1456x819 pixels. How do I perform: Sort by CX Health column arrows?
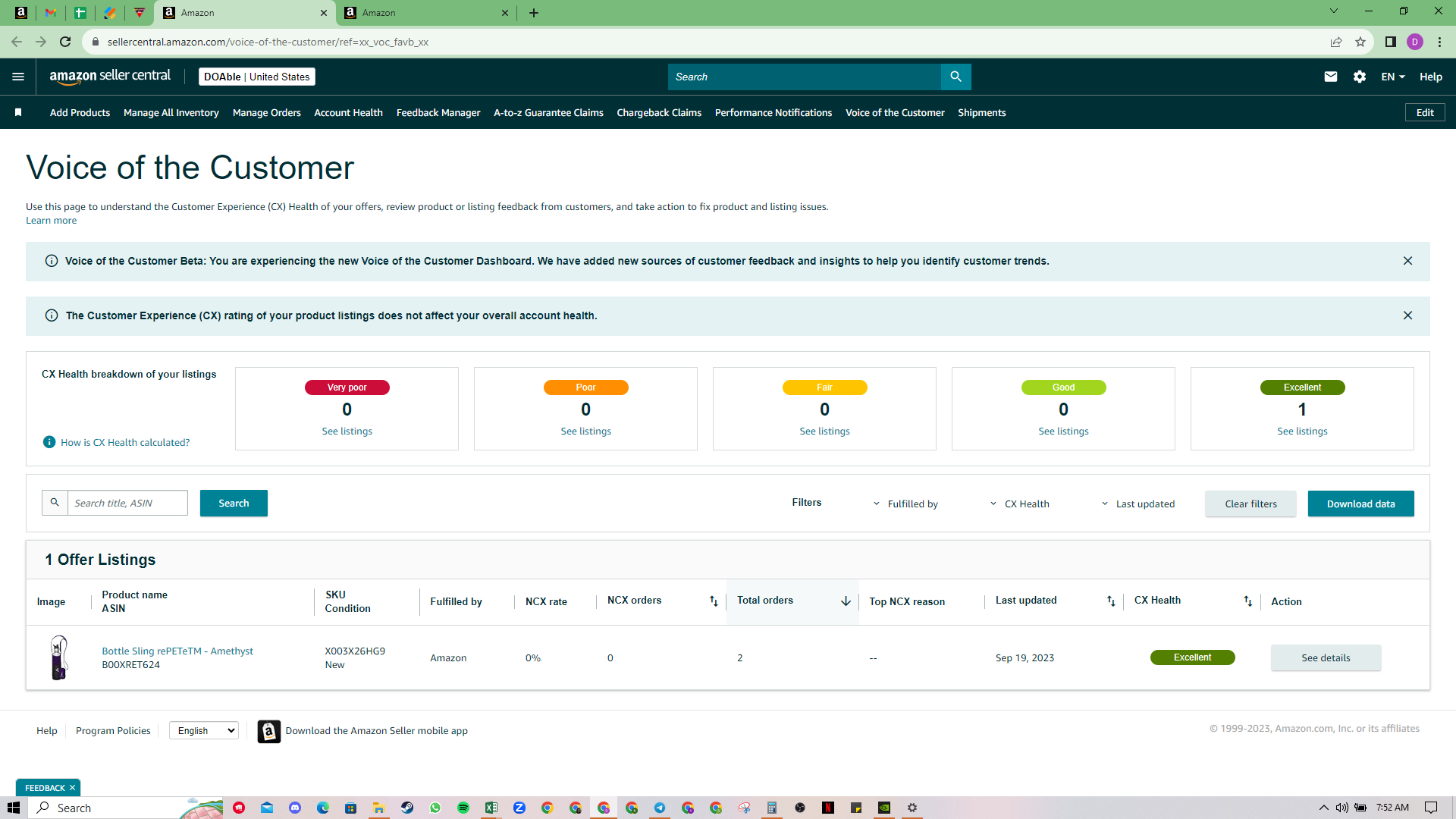tap(1248, 601)
